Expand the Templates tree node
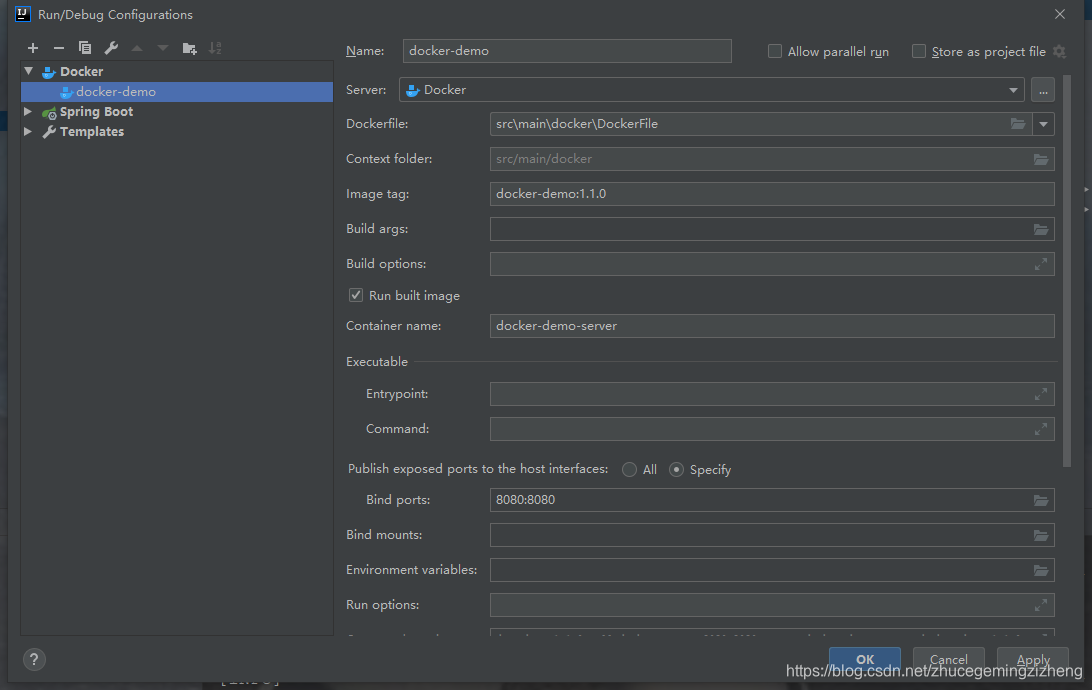 pyautogui.click(x=28, y=132)
